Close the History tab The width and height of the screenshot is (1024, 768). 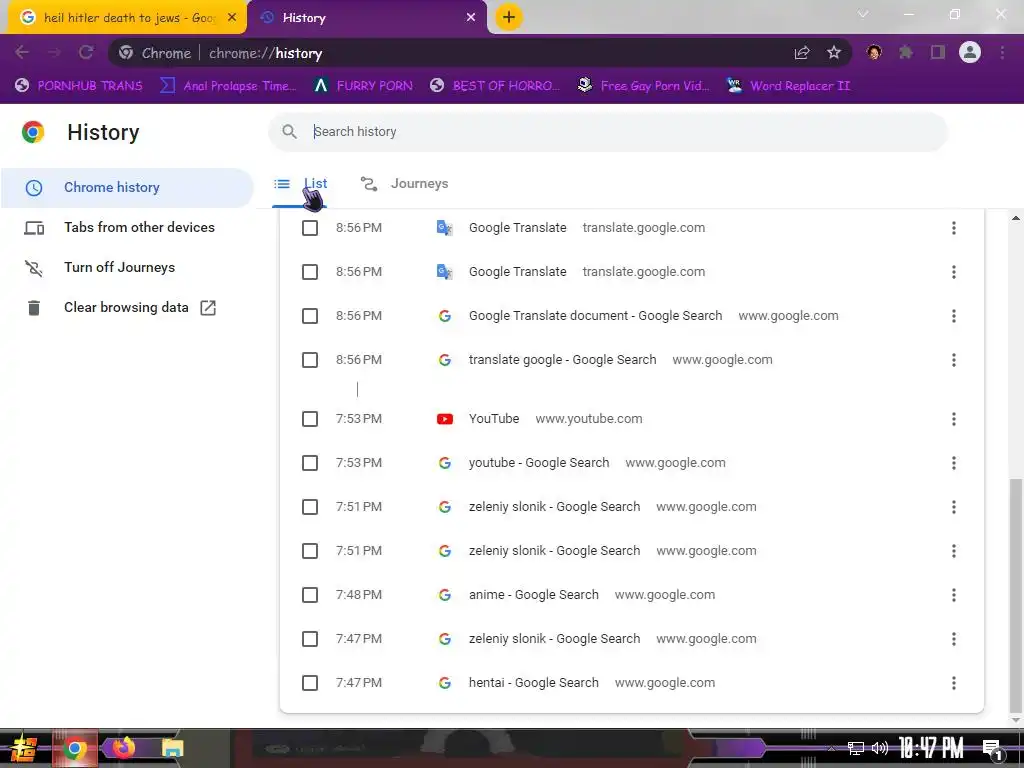471,18
